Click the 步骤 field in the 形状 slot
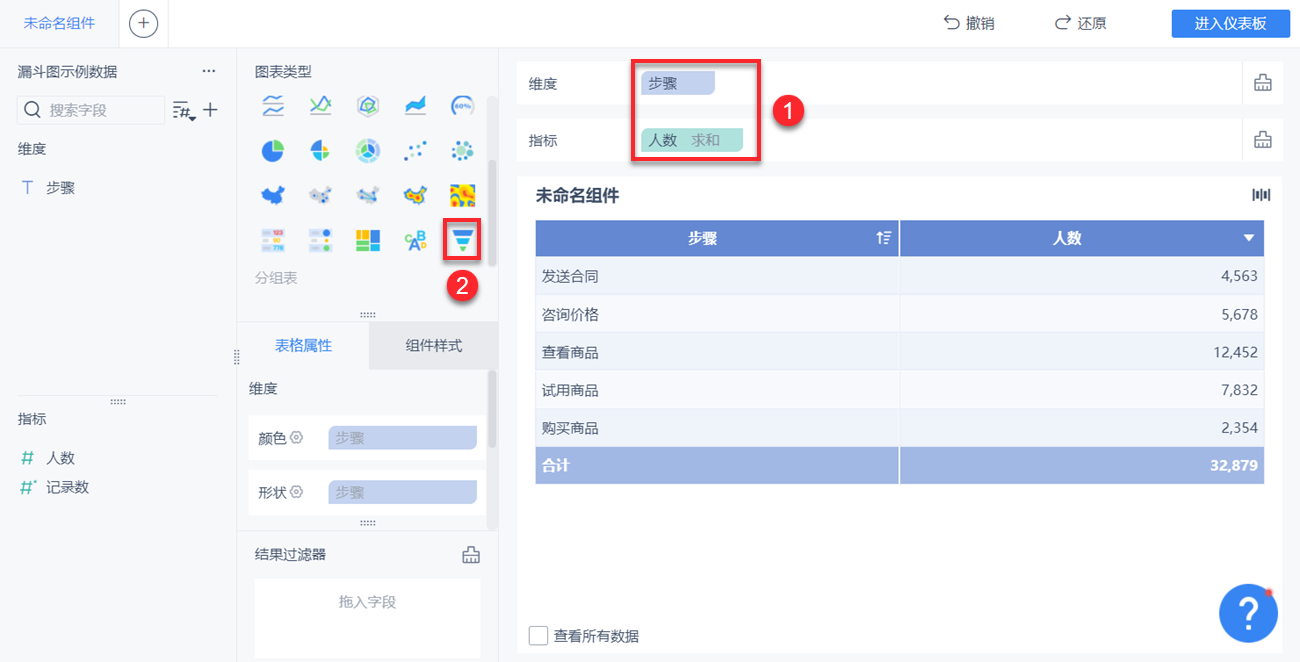The image size is (1300, 662). pyautogui.click(x=402, y=492)
